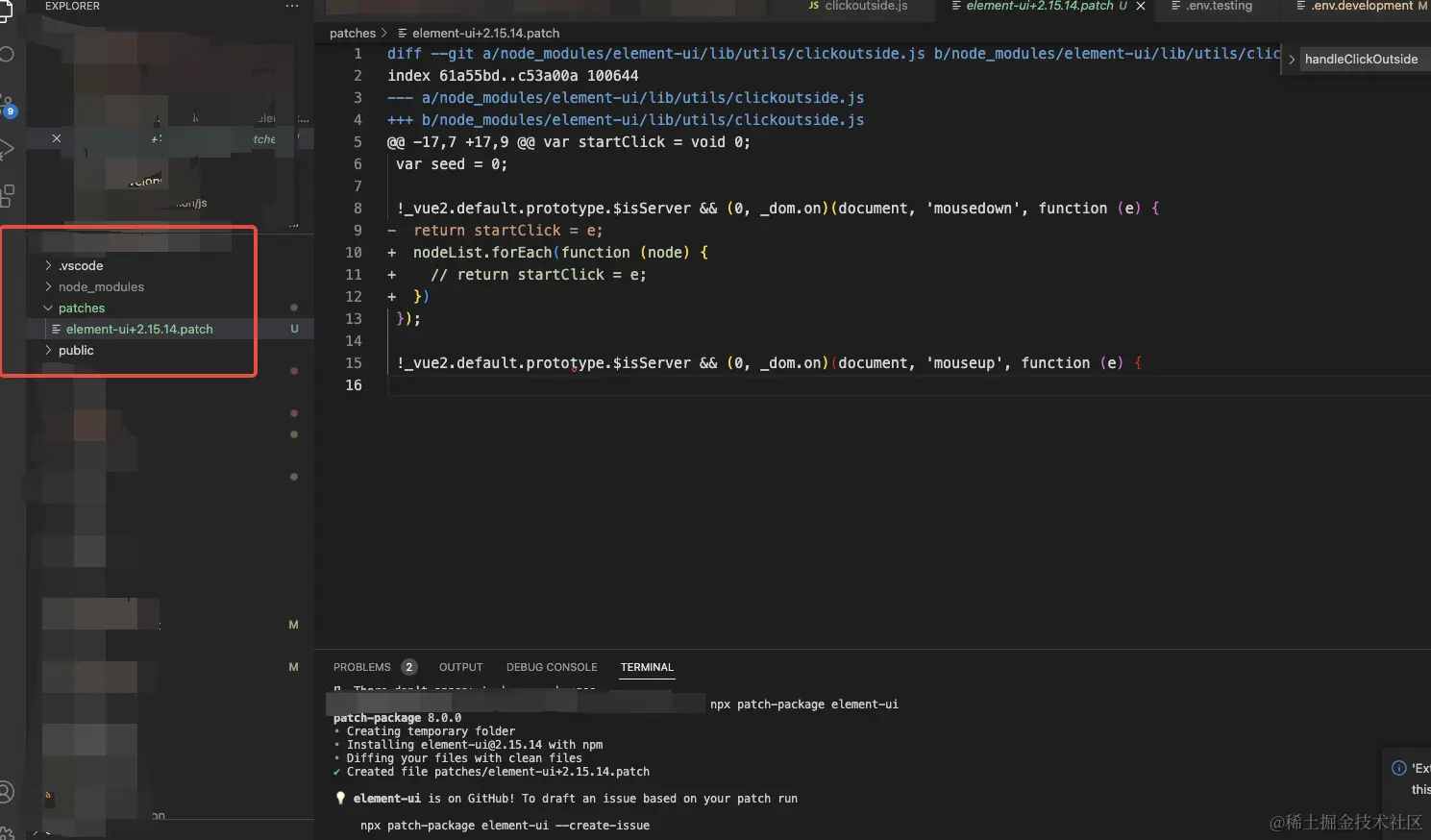Open the Extensions view in activity bar
The image size is (1431, 840).
tap(7, 195)
